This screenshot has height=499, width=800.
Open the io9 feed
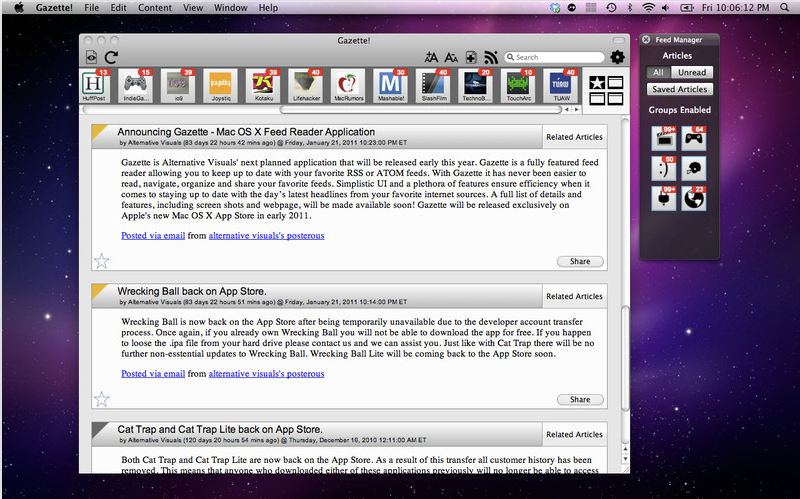(179, 86)
